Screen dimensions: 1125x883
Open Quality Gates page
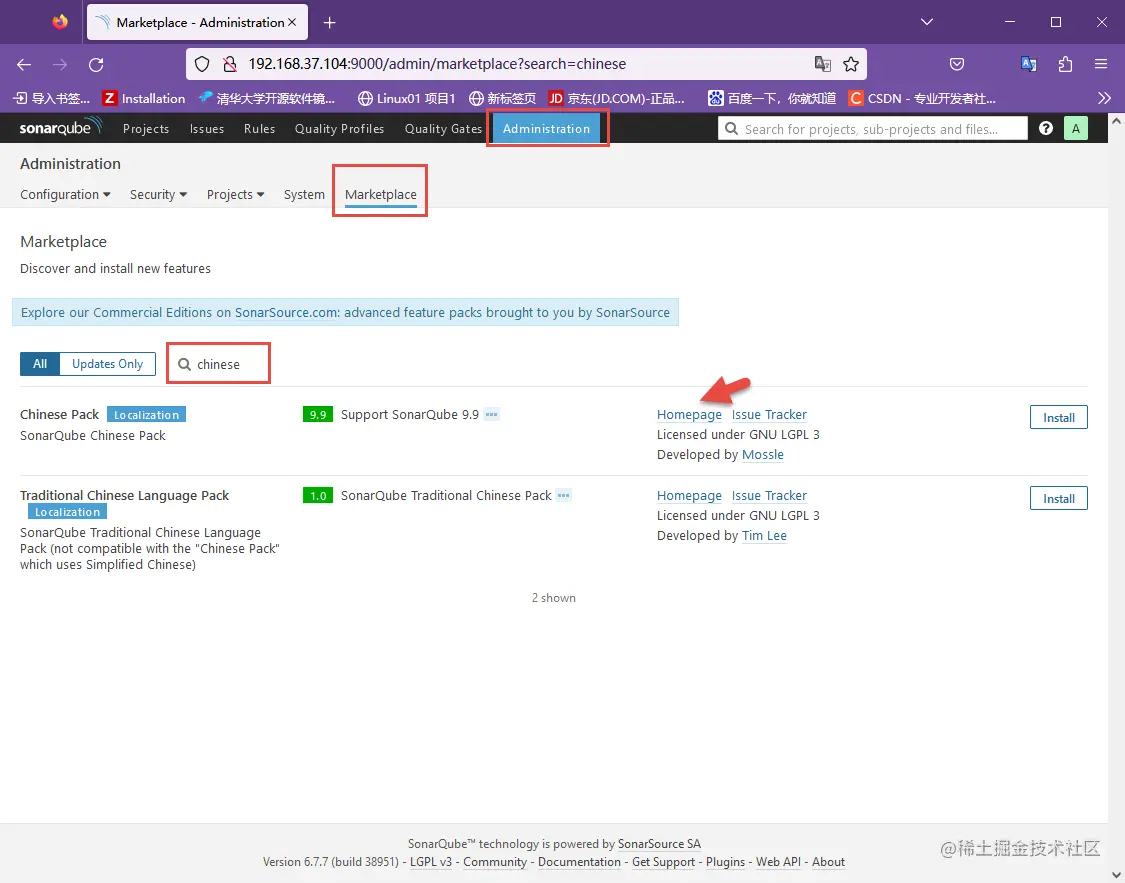pyautogui.click(x=443, y=128)
